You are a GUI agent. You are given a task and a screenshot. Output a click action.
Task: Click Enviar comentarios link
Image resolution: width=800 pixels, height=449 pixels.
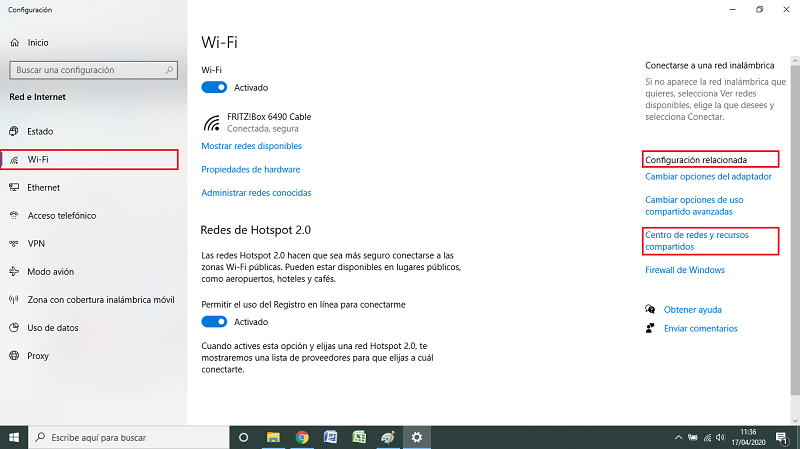[x=701, y=329]
